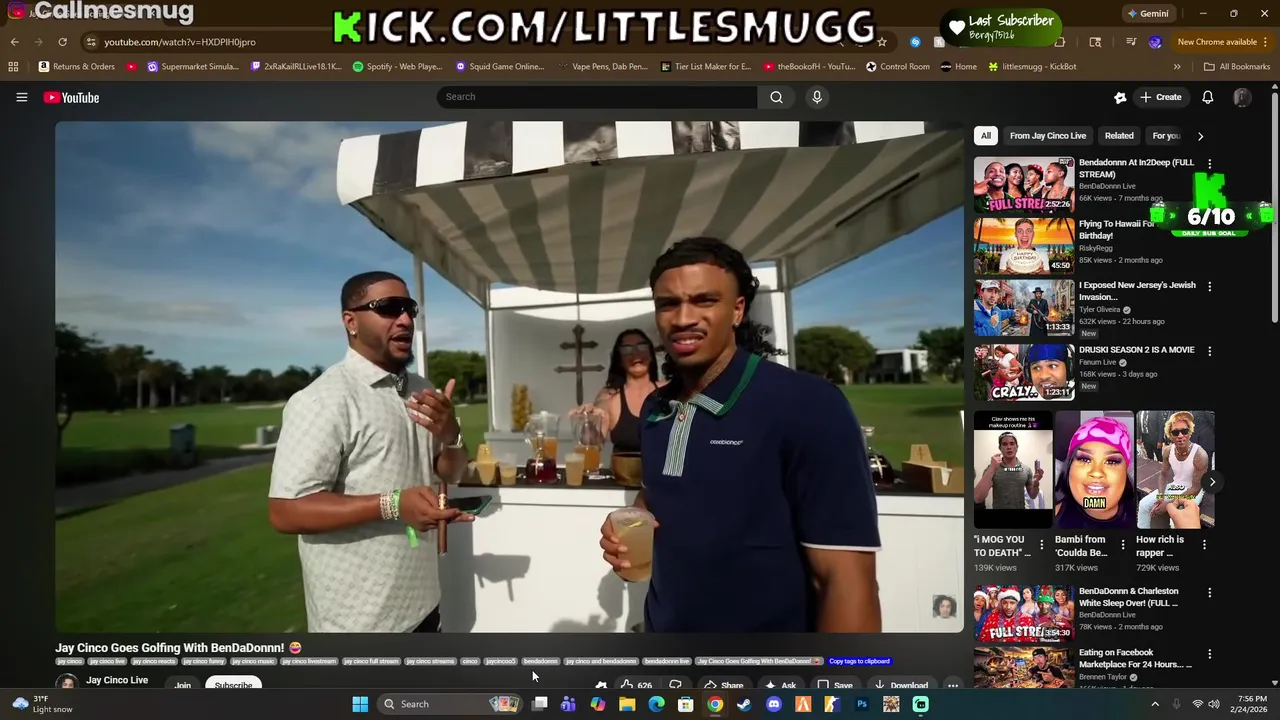Go back with the browser back arrow
Viewport: 1280px width, 720px height.
[14, 42]
